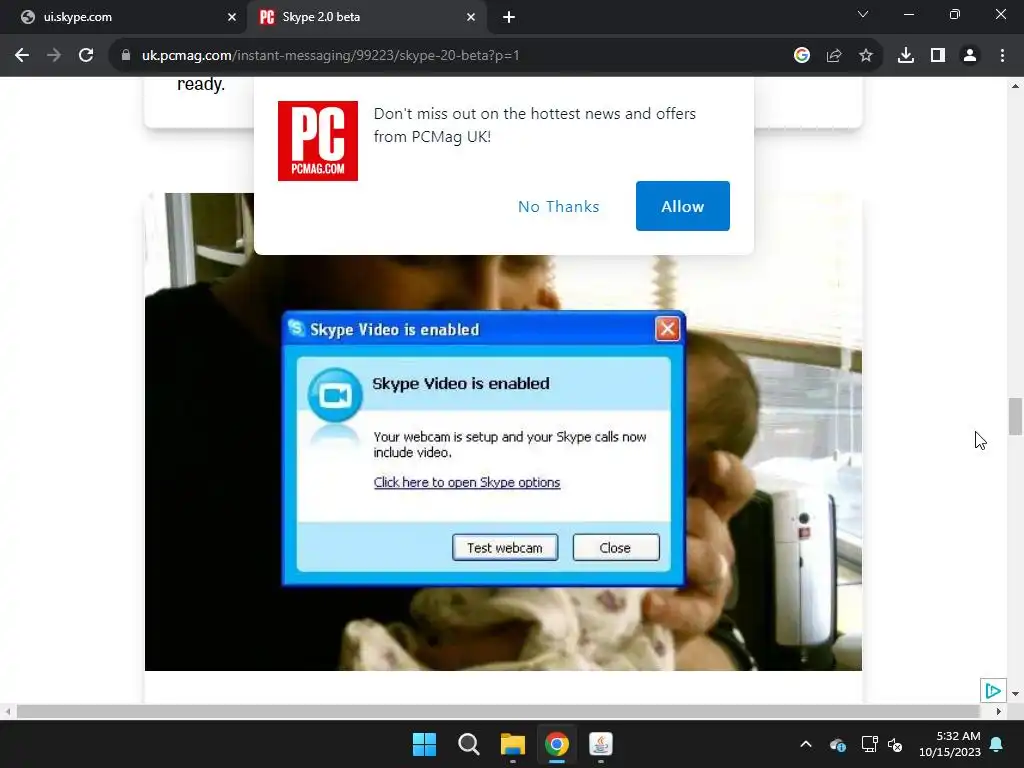The width and height of the screenshot is (1024, 768).
Task: Click the OneDrive cloud tray icon
Action: 838,744
